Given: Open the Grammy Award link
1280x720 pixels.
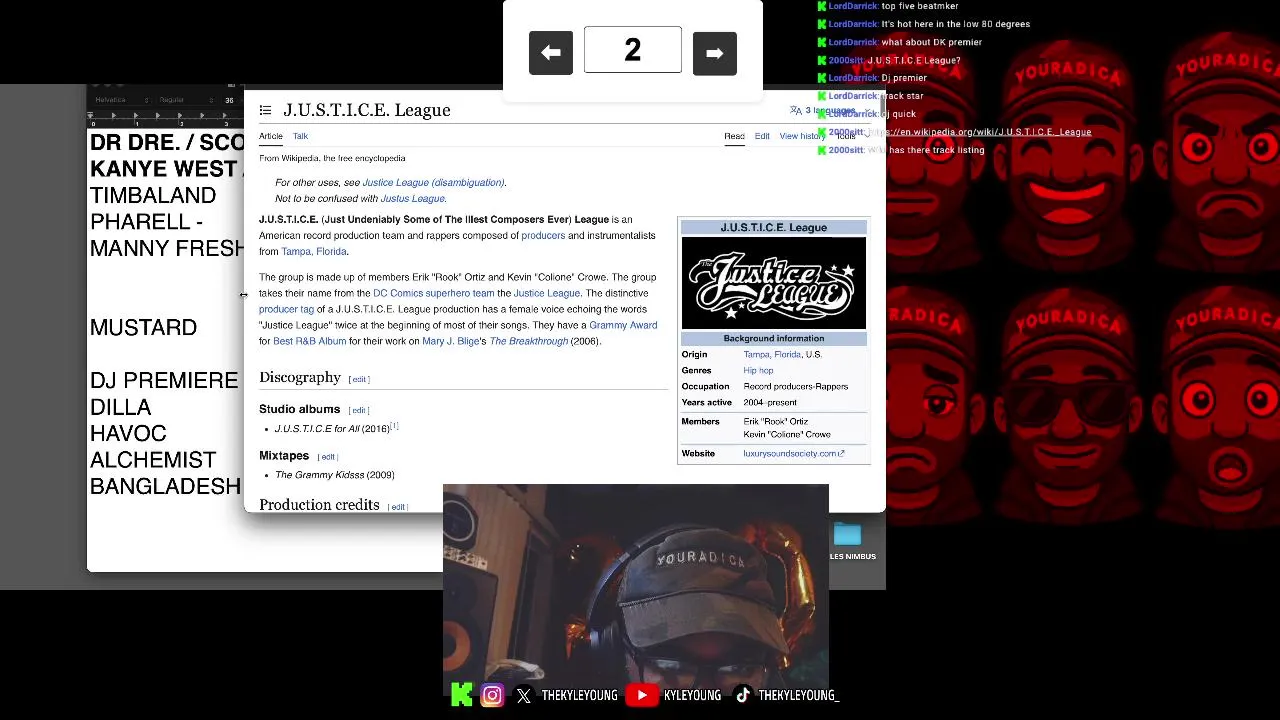Looking at the screenshot, I should point(623,326).
